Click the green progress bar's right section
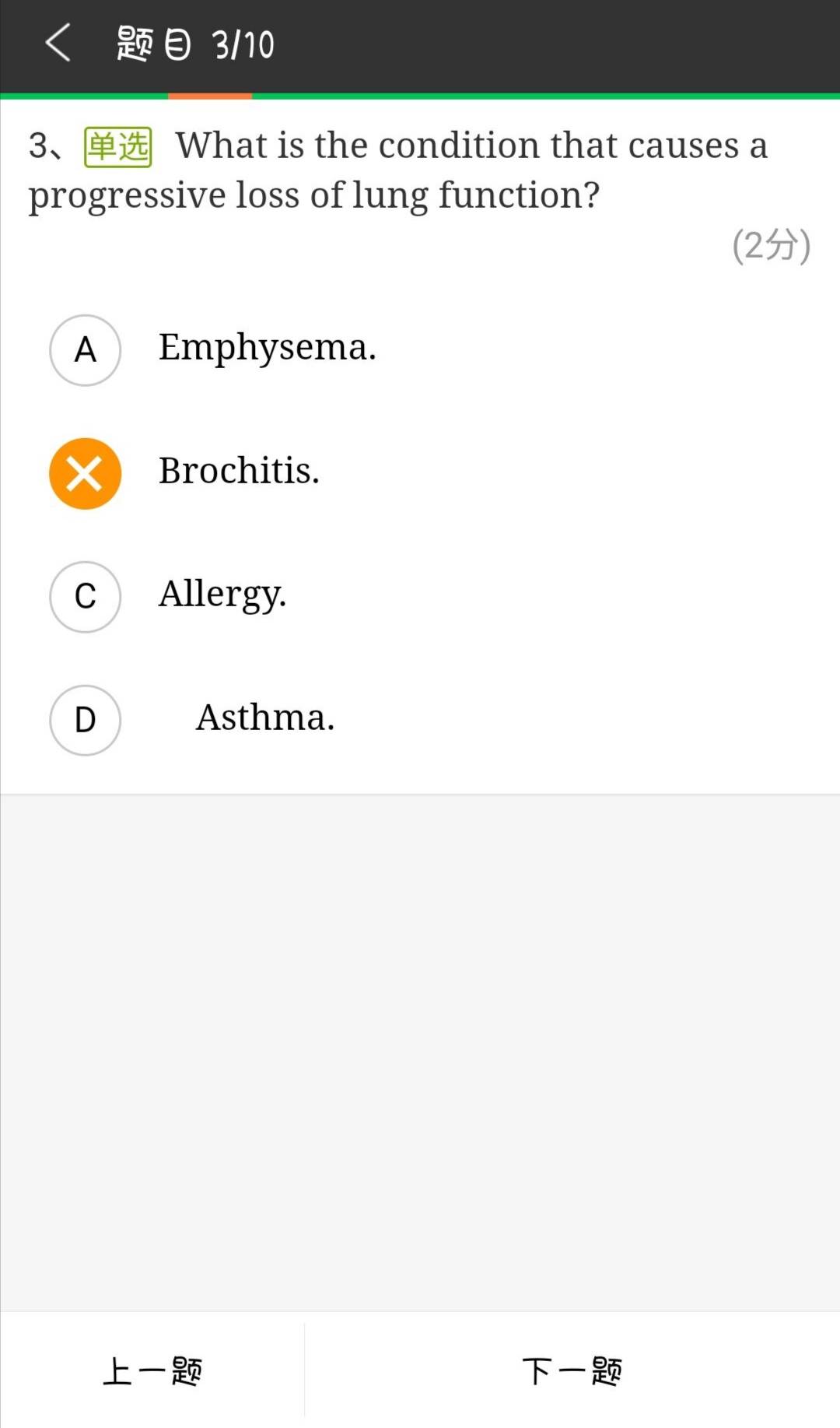Viewport: 840px width, 1428px height. point(544,96)
